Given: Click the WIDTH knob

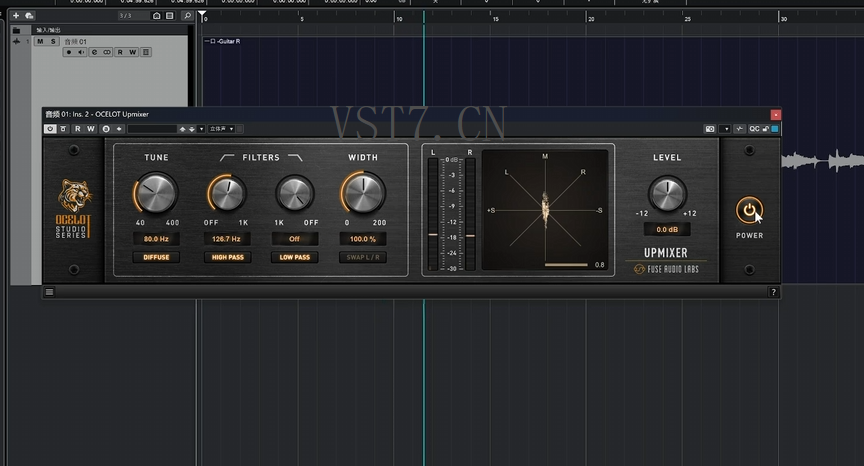Looking at the screenshot, I should click(363, 193).
